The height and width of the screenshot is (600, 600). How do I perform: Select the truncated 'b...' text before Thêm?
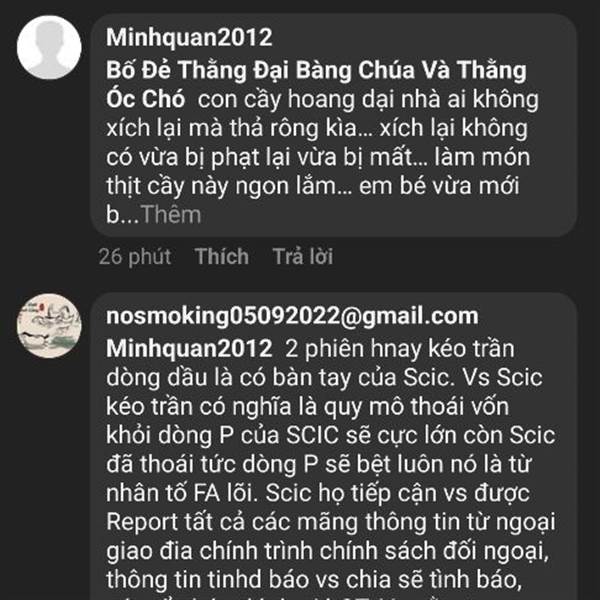[x=122, y=215]
